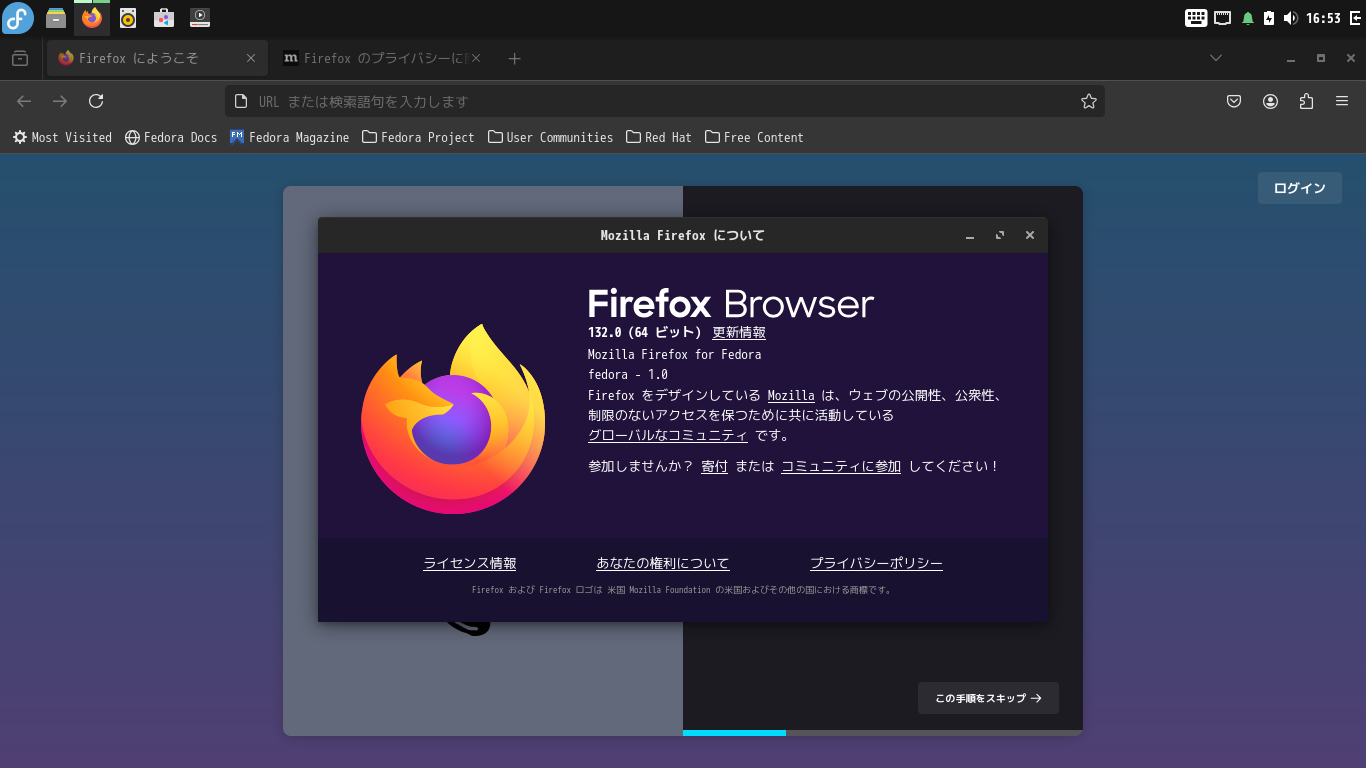Click the ログイン button
The width and height of the screenshot is (1366, 768).
point(1300,188)
